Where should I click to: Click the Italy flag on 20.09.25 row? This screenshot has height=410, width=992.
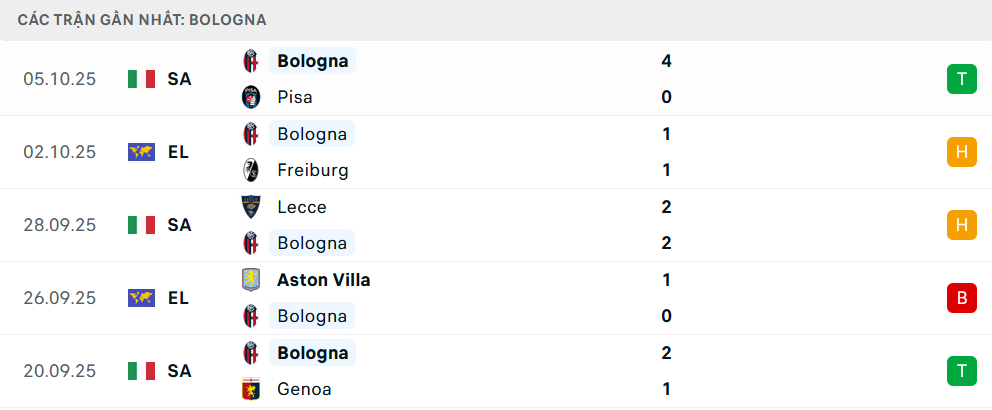(142, 371)
